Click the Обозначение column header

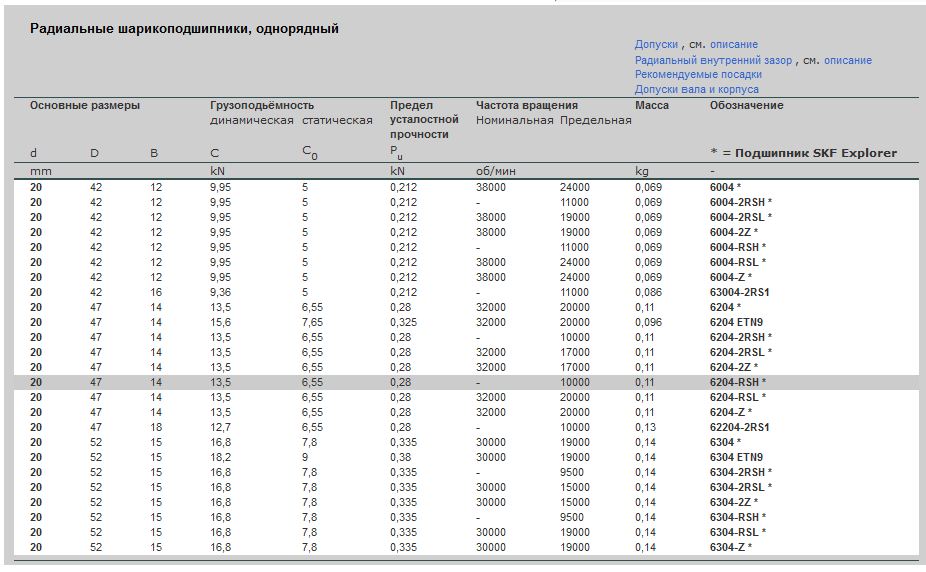click(746, 105)
